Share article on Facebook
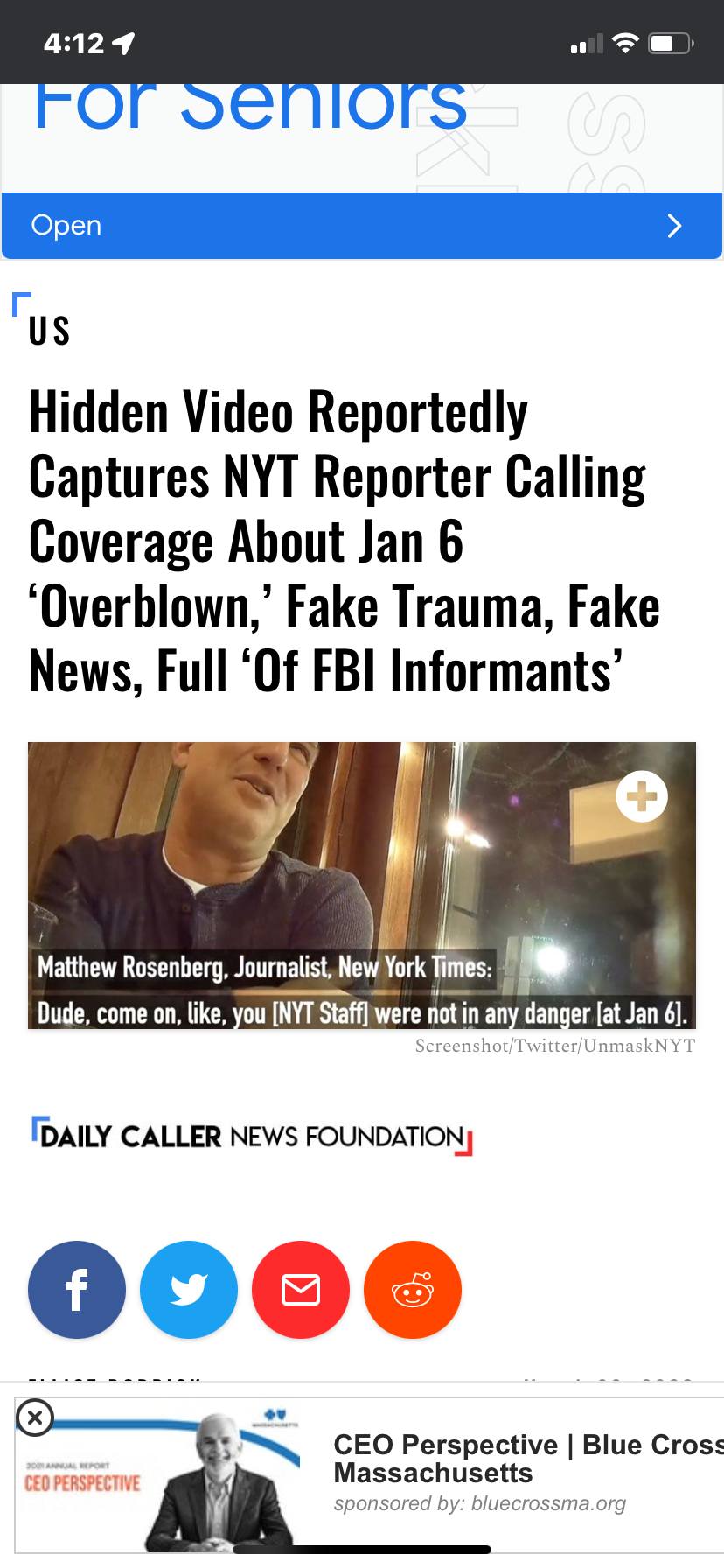The image size is (724, 1568). [x=77, y=1289]
